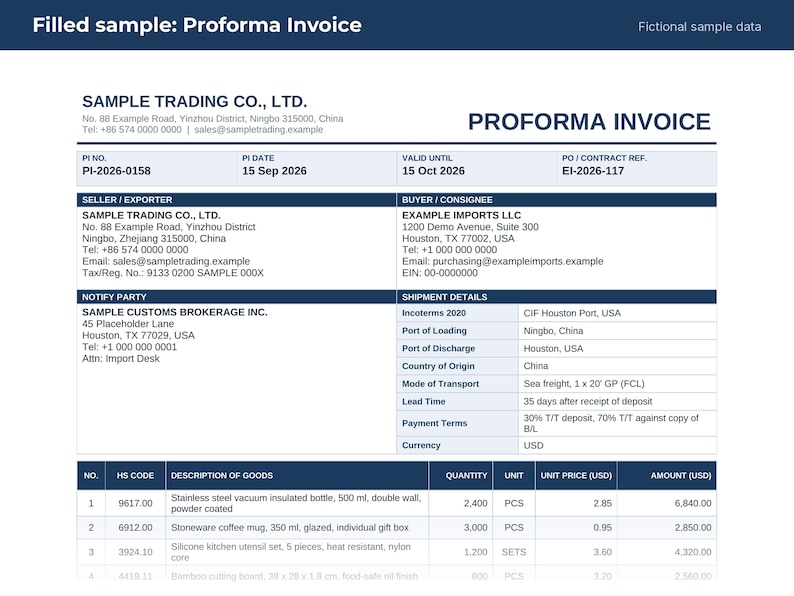Click the 'Fictional sample data' note
The width and height of the screenshot is (794, 596).
699,26
